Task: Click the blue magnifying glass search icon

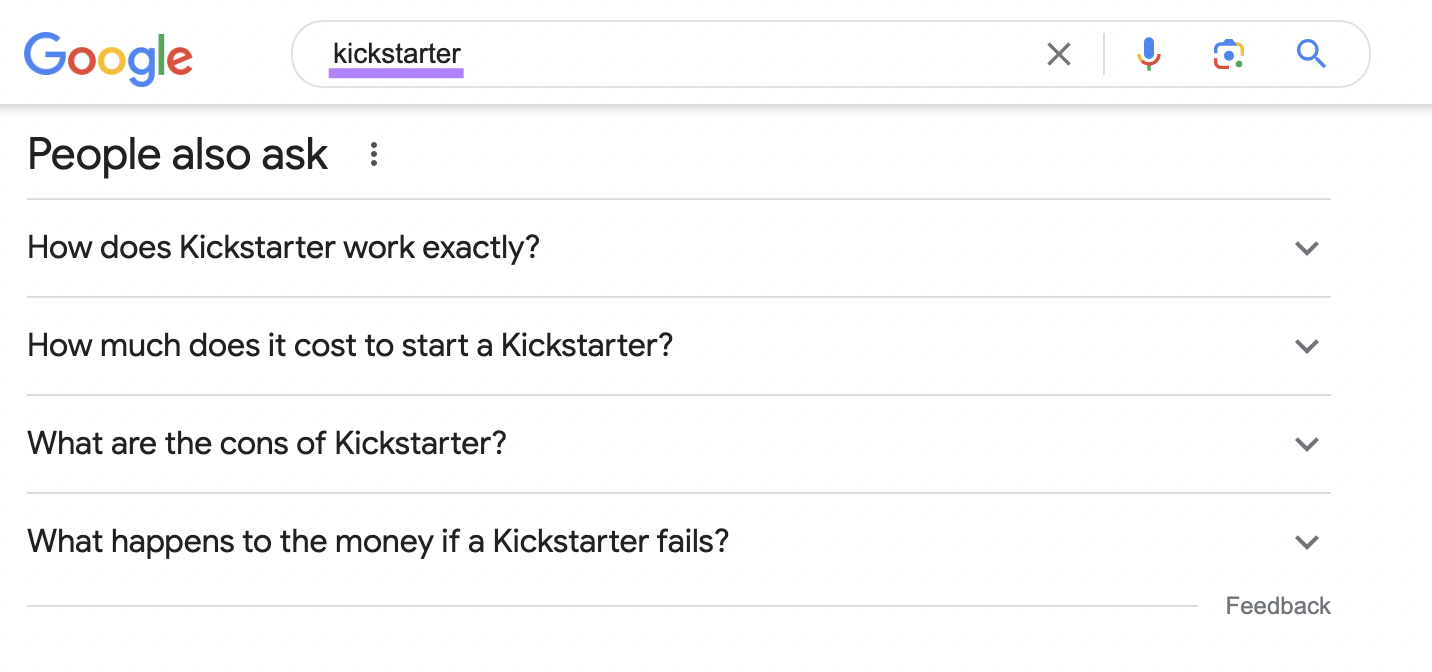Action: click(x=1311, y=53)
